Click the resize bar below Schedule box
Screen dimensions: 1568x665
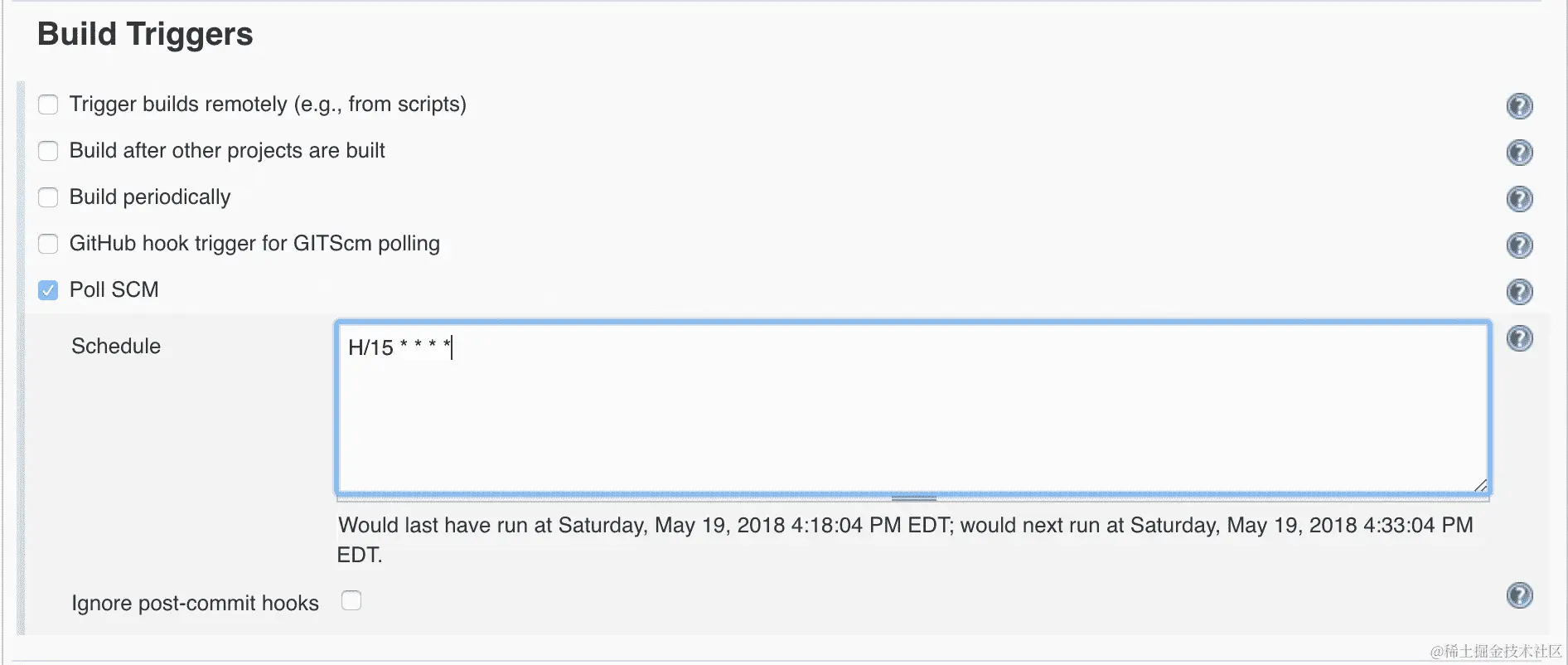tap(913, 498)
